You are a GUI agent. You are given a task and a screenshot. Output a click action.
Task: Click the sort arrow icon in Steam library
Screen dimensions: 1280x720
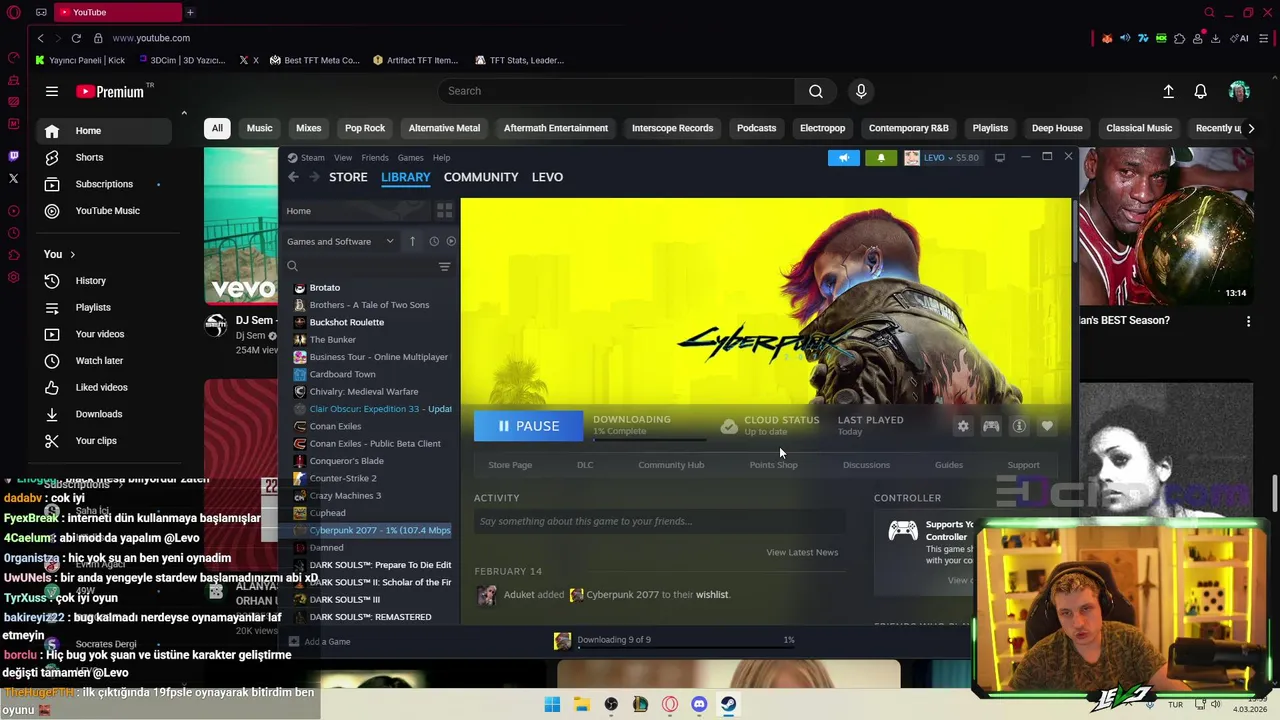pyautogui.click(x=412, y=241)
